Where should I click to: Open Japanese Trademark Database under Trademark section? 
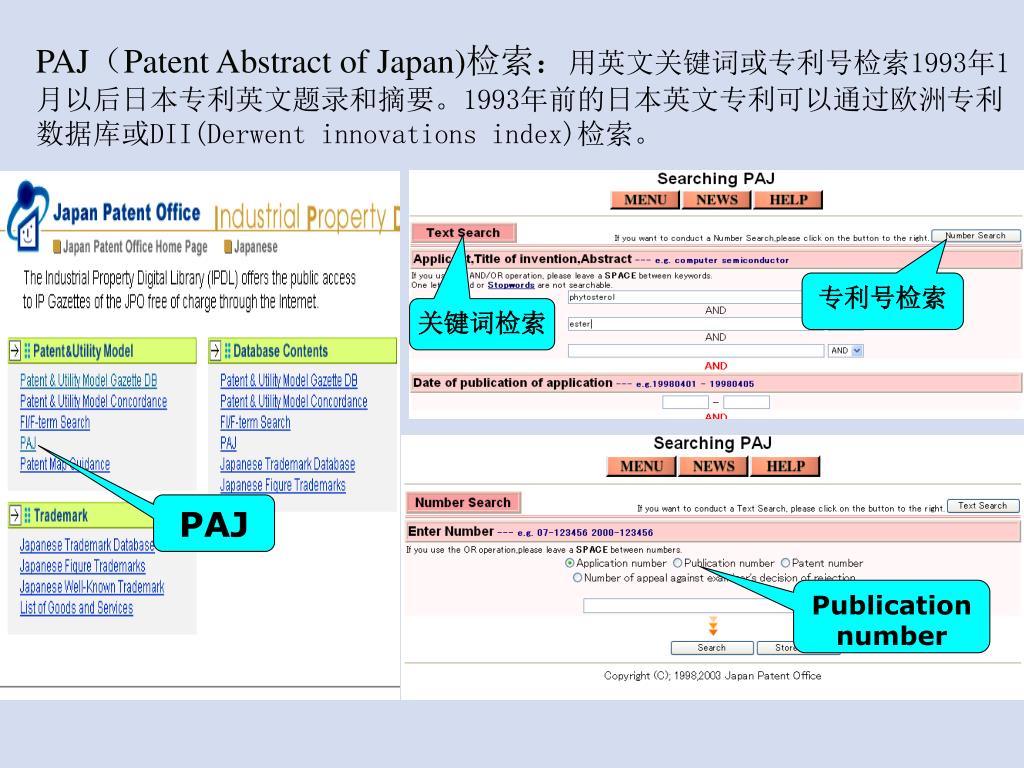point(87,545)
